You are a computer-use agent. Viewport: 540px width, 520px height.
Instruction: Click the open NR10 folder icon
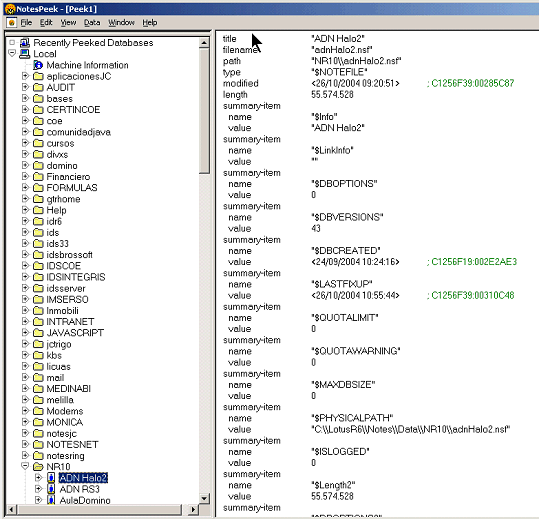[x=38, y=467]
